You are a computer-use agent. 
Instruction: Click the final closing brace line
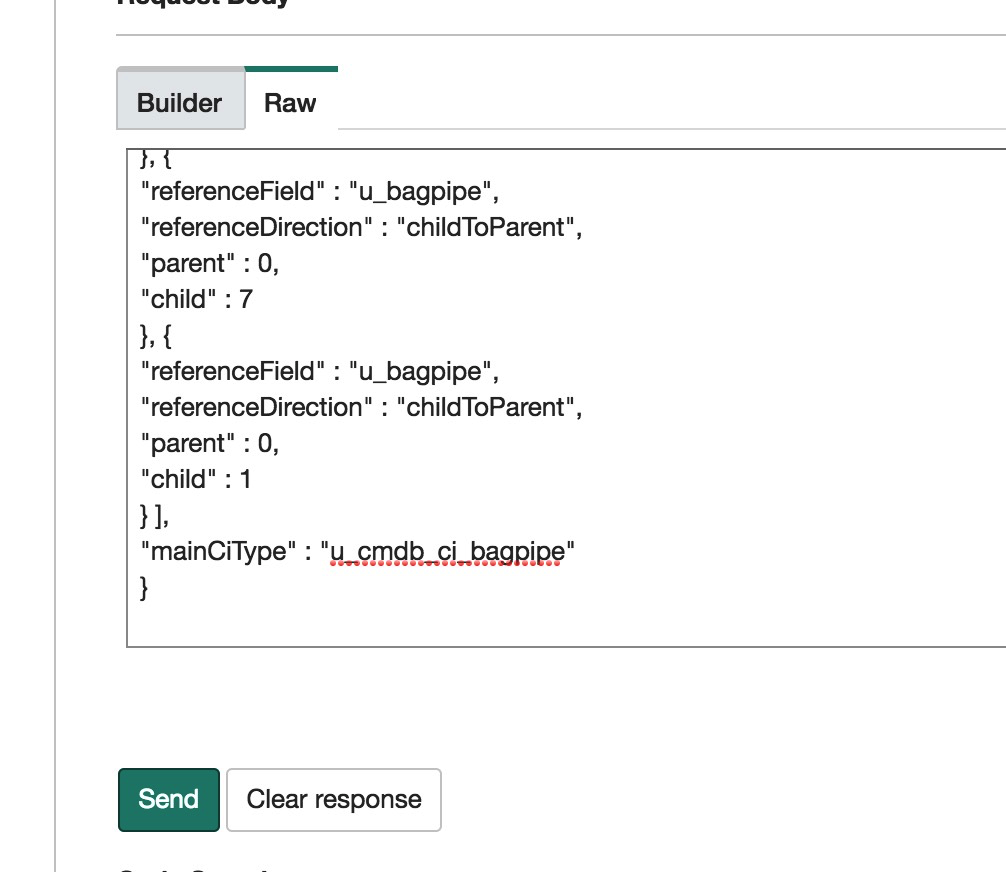tap(144, 587)
